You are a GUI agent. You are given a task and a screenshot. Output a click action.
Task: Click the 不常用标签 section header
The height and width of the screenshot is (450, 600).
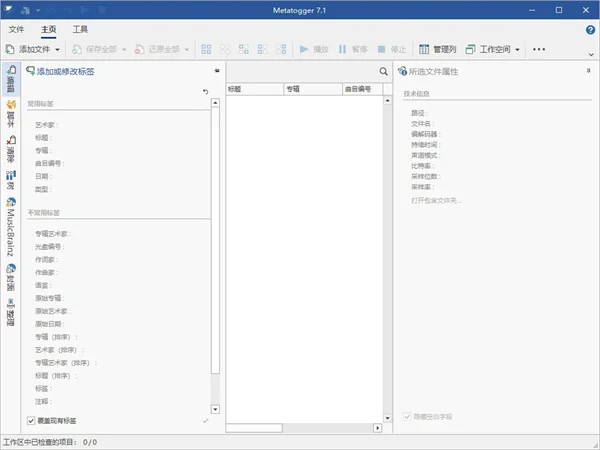click(x=44, y=213)
